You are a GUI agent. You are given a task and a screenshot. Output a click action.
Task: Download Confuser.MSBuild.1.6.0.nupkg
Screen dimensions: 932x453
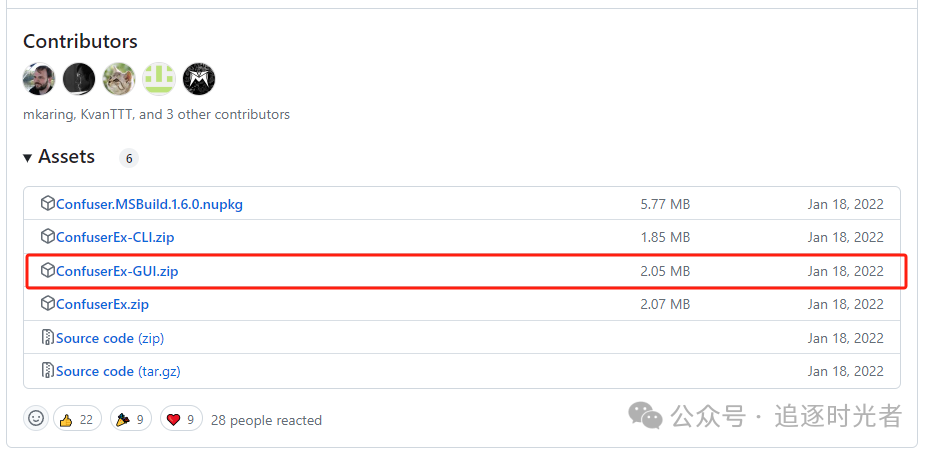point(149,204)
